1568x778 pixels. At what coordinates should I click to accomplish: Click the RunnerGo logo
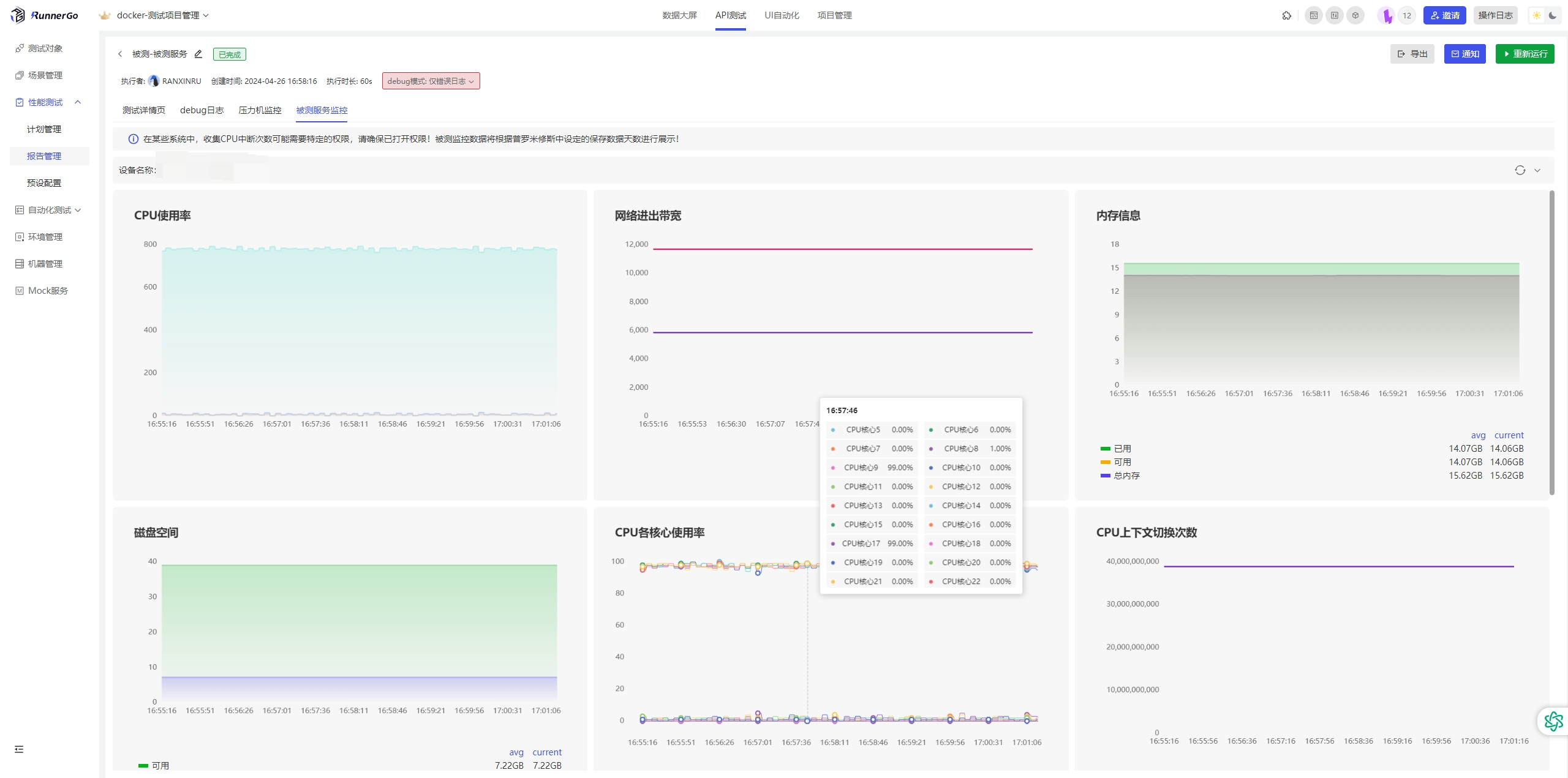click(x=44, y=15)
